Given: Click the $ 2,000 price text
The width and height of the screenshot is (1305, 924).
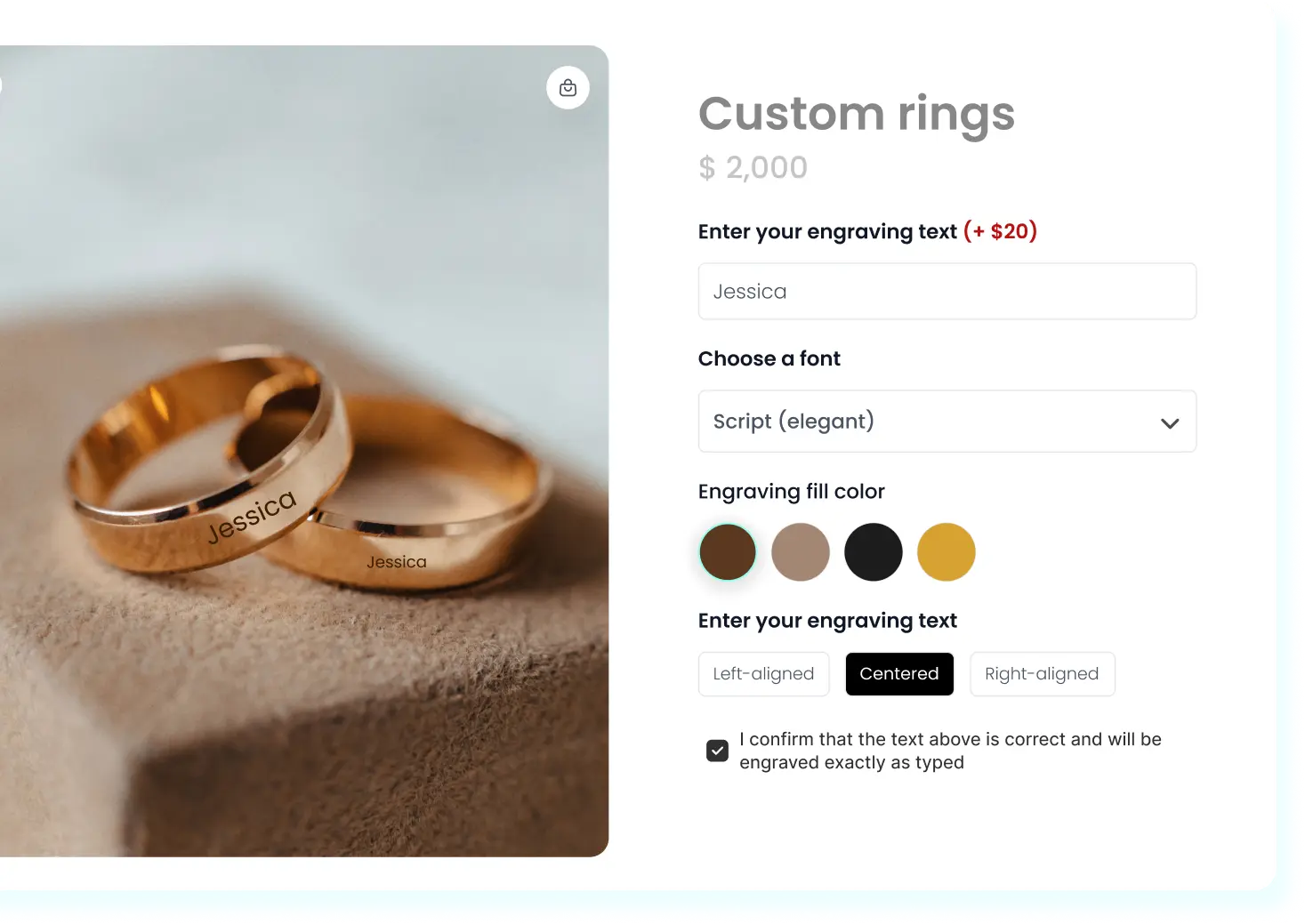Looking at the screenshot, I should pos(753,167).
